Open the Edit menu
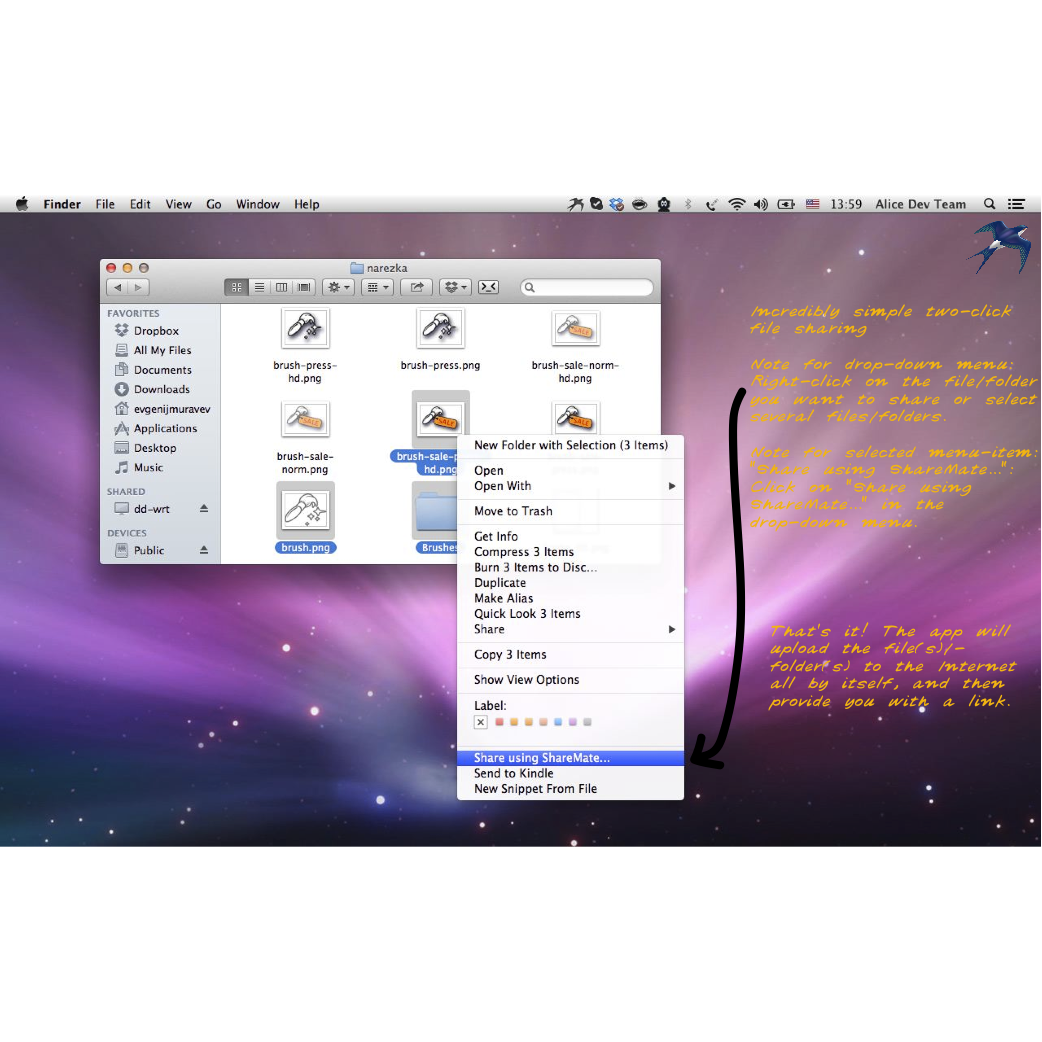Viewport: 1042px width, 1042px height. click(x=140, y=204)
